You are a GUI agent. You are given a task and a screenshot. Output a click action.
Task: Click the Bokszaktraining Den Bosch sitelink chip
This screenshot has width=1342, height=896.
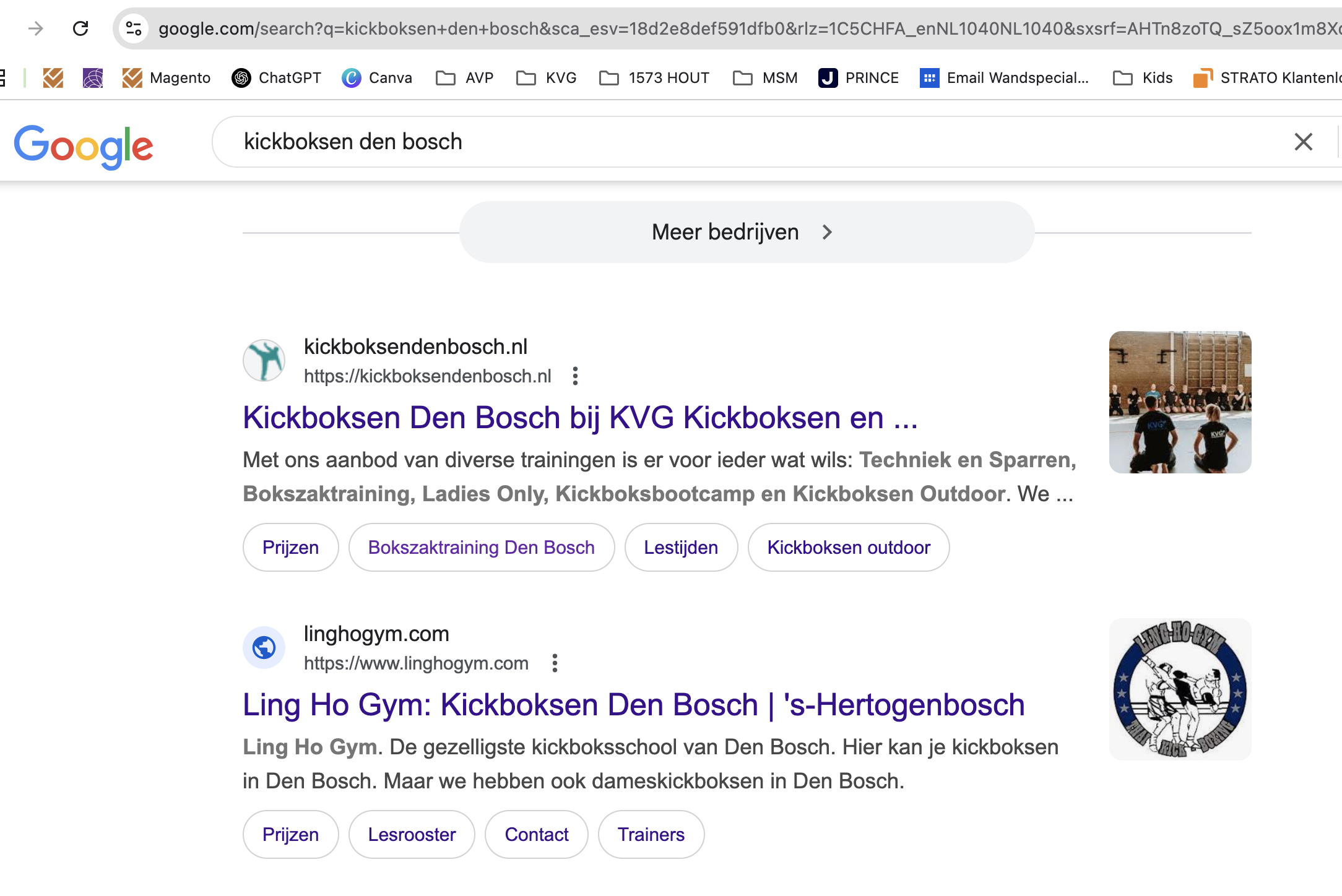481,548
